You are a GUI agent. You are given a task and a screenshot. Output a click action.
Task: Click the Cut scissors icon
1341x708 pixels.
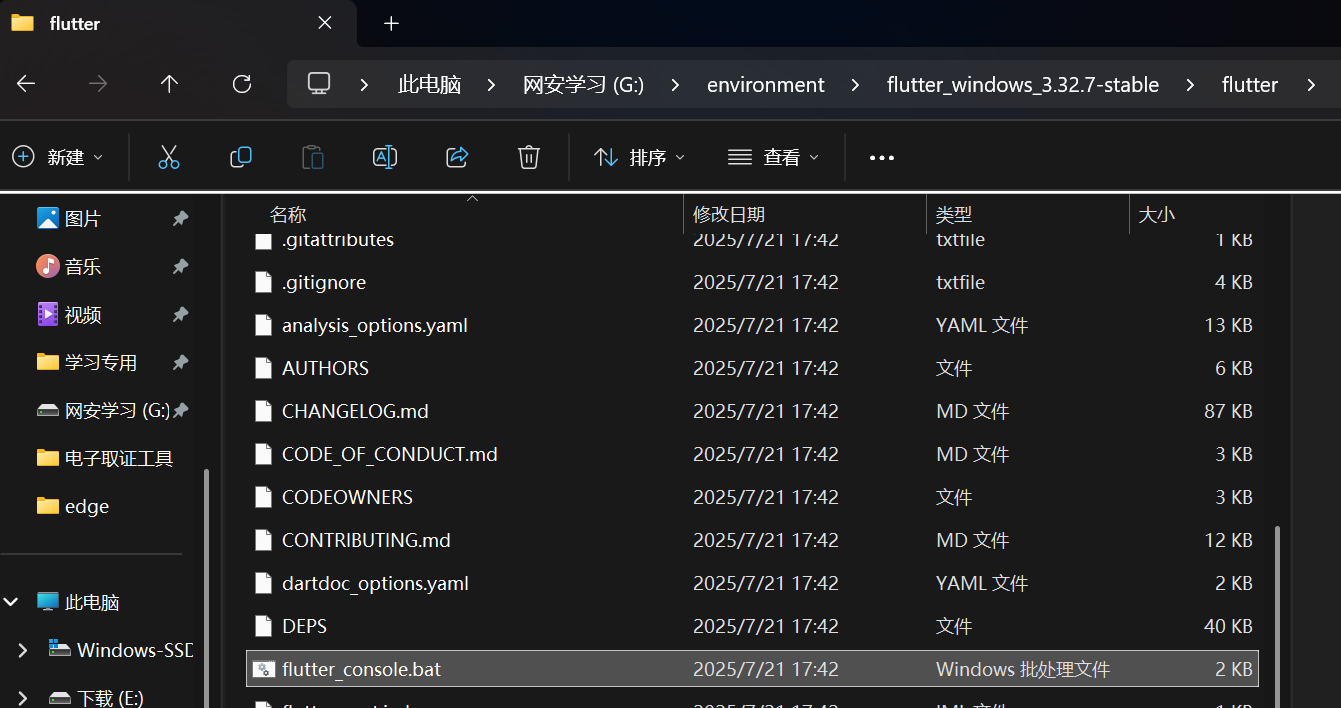(168, 157)
